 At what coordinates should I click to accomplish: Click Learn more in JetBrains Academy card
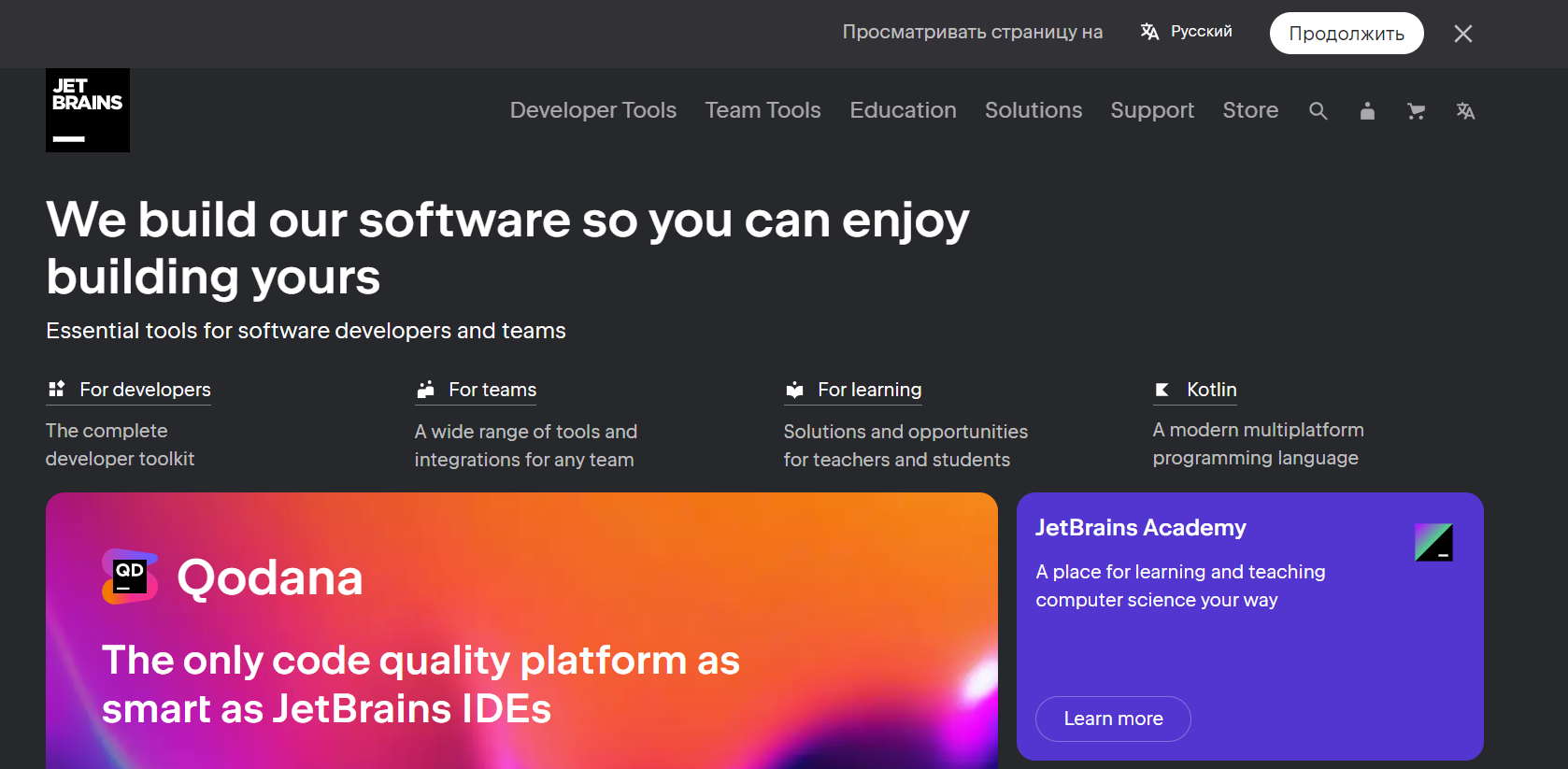pos(1113,719)
